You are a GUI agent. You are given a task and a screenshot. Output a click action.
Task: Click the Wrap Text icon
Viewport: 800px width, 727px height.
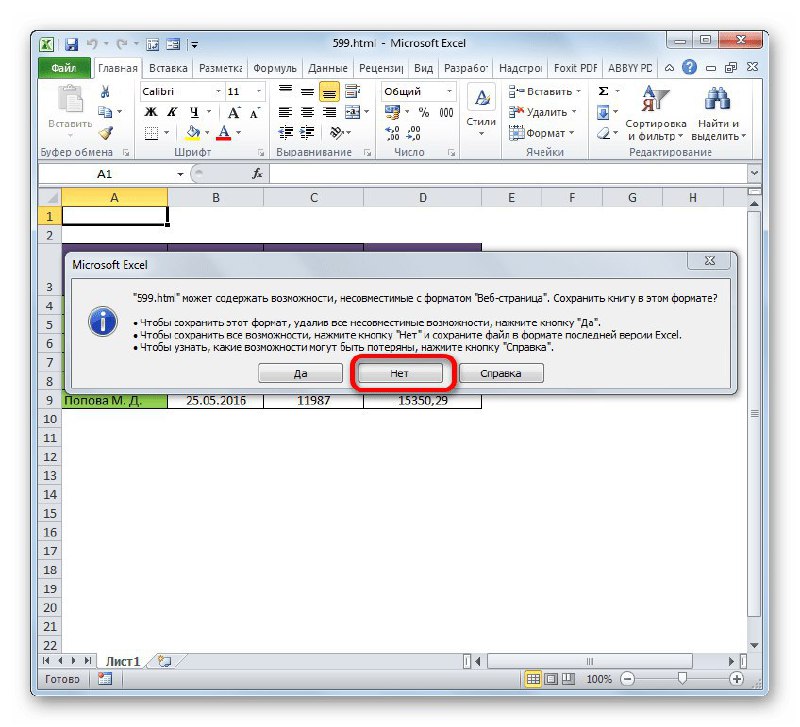tap(353, 91)
